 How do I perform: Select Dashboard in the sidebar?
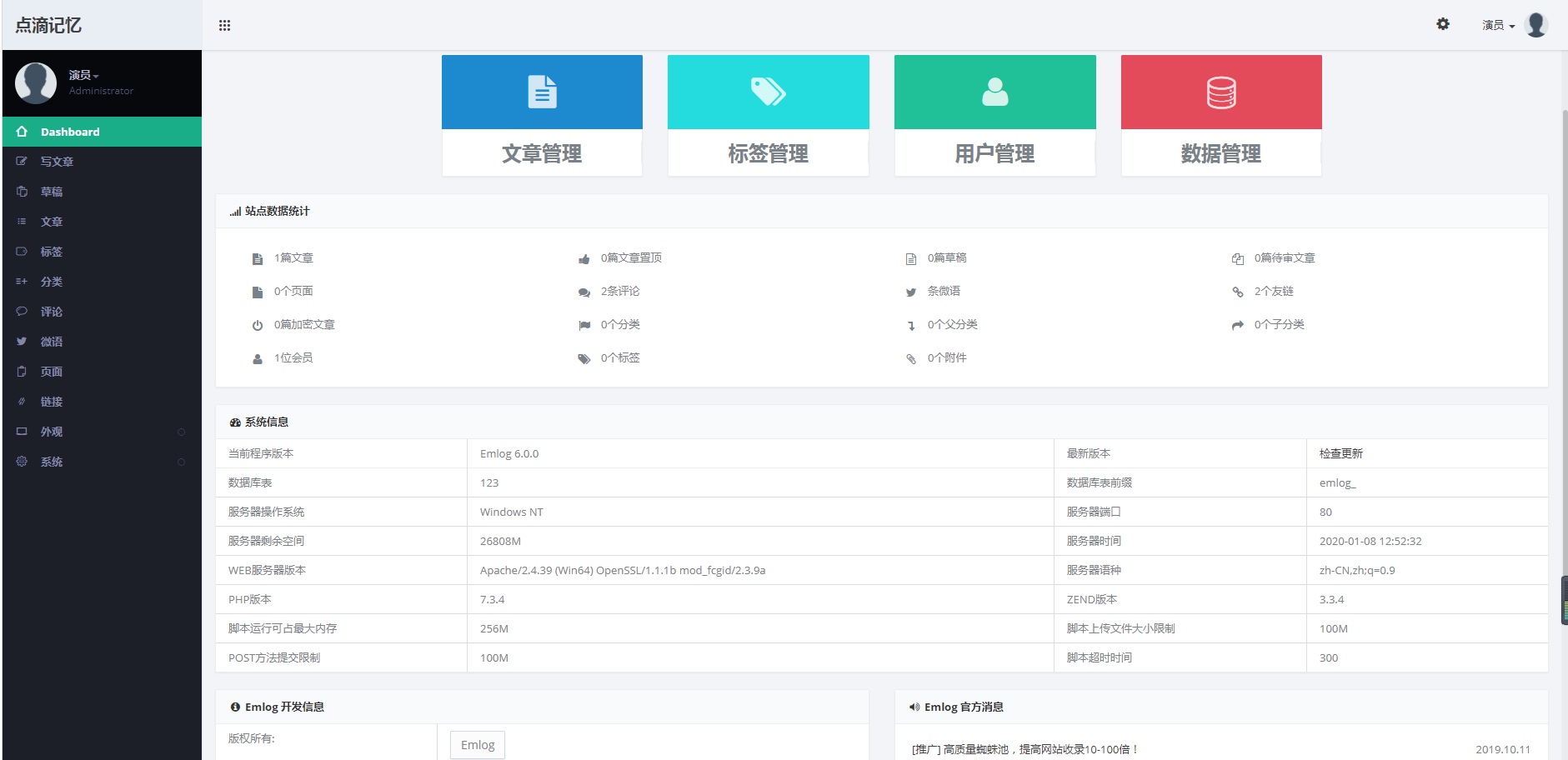point(70,132)
